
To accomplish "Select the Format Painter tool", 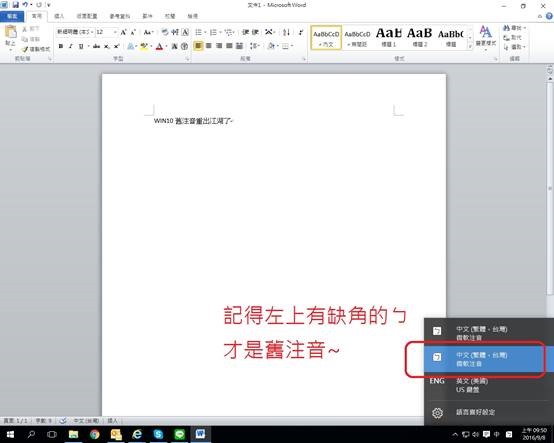I will tap(36, 49).
